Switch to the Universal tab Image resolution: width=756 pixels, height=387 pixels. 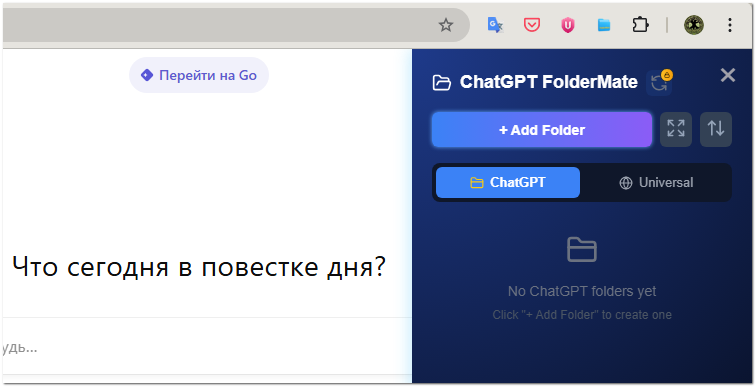[x=656, y=182]
